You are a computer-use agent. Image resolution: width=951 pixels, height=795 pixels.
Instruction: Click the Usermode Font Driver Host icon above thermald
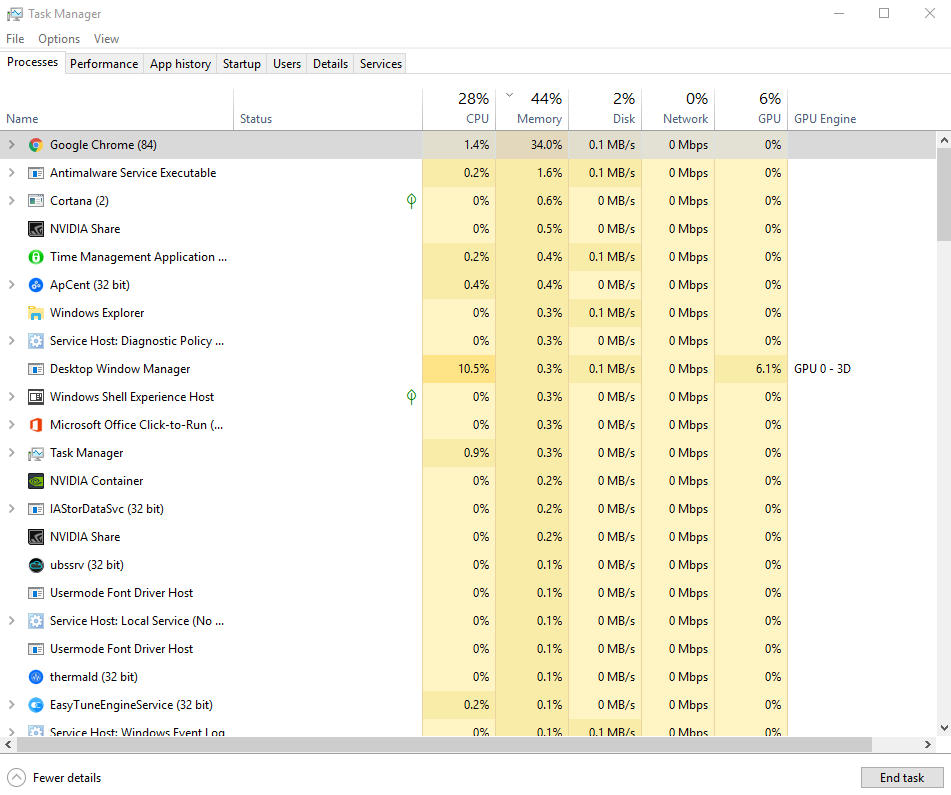tap(36, 649)
